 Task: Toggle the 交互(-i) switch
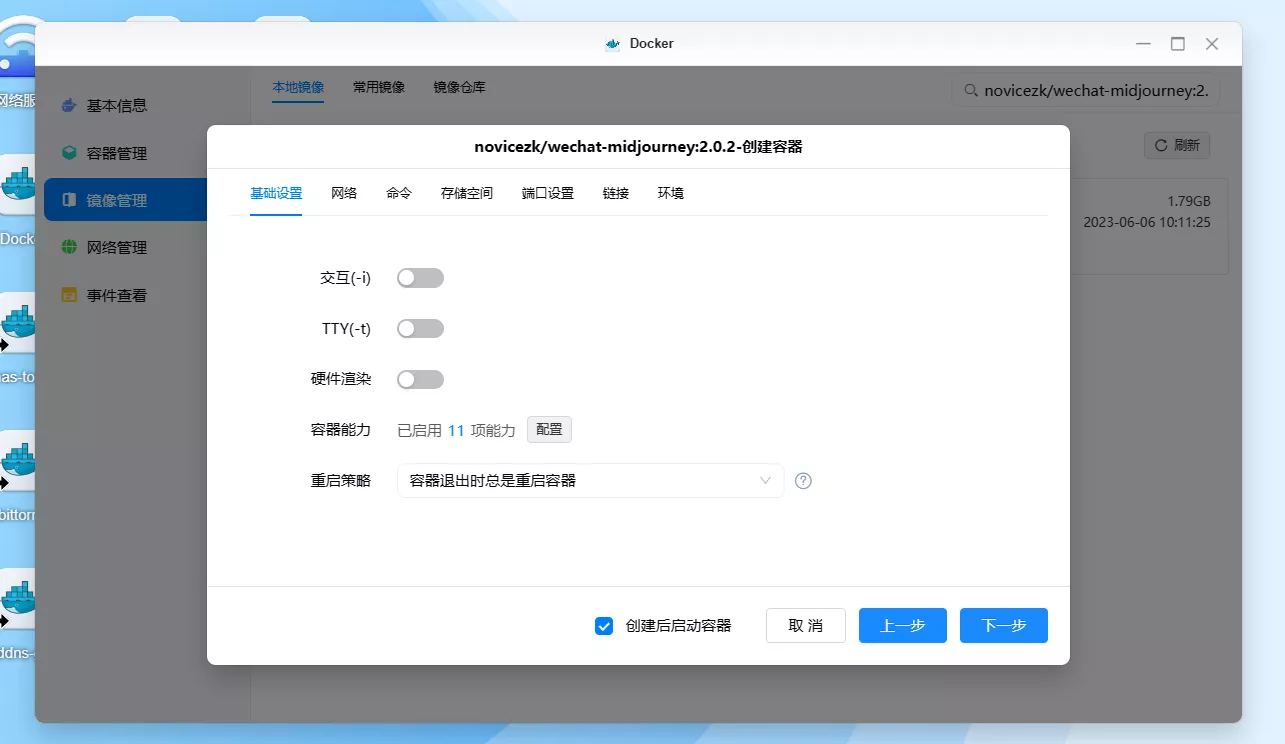pos(420,278)
